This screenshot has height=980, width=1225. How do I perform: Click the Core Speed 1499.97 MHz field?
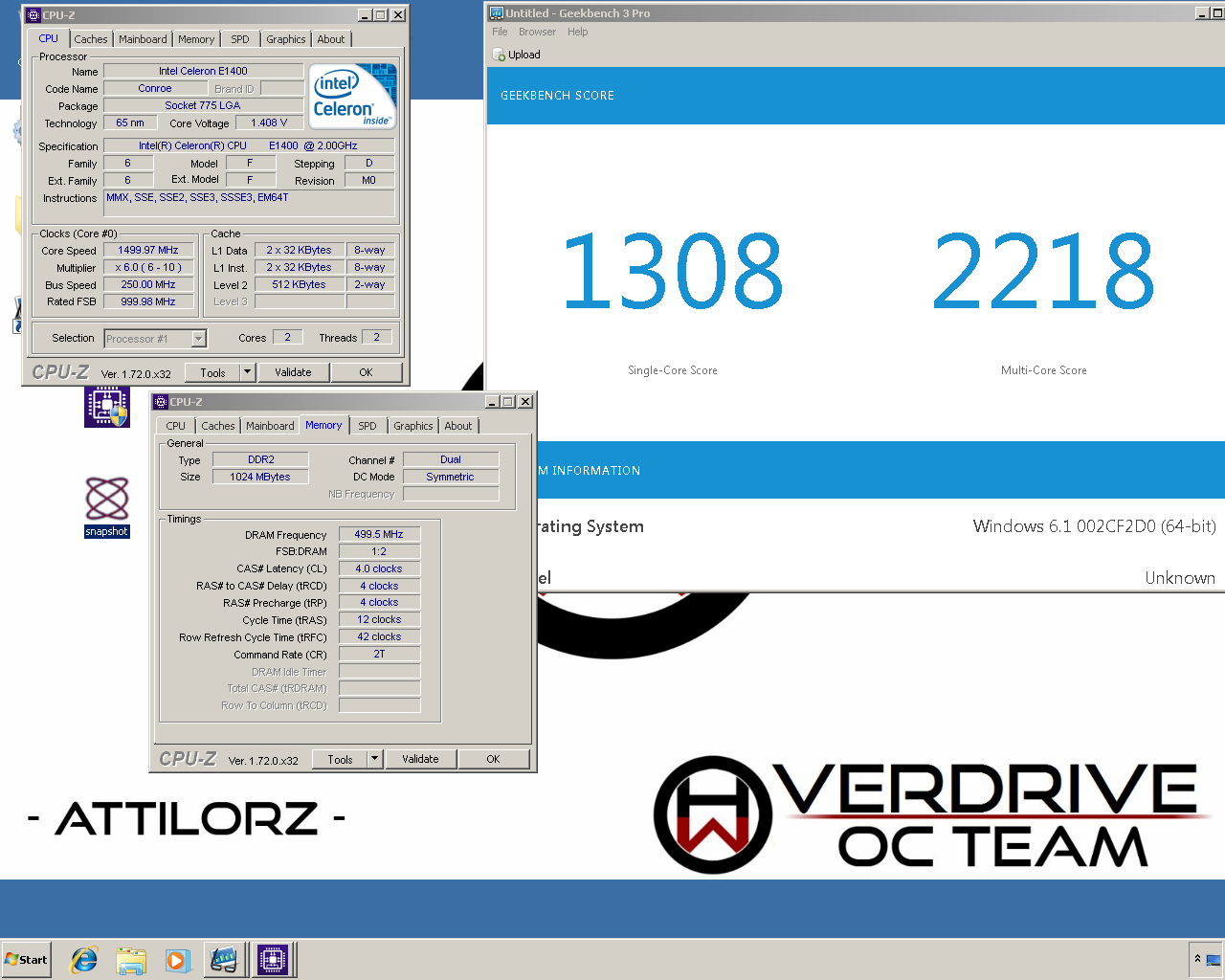pos(148,251)
